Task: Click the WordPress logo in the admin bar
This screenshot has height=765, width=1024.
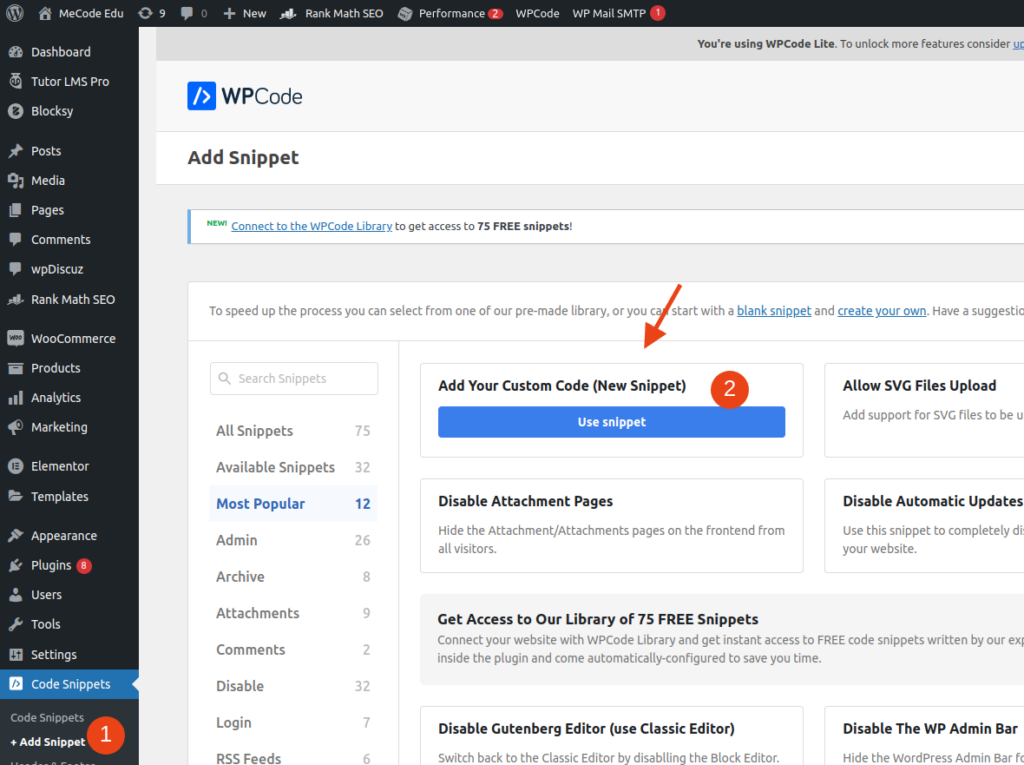Action: pyautogui.click(x=13, y=13)
